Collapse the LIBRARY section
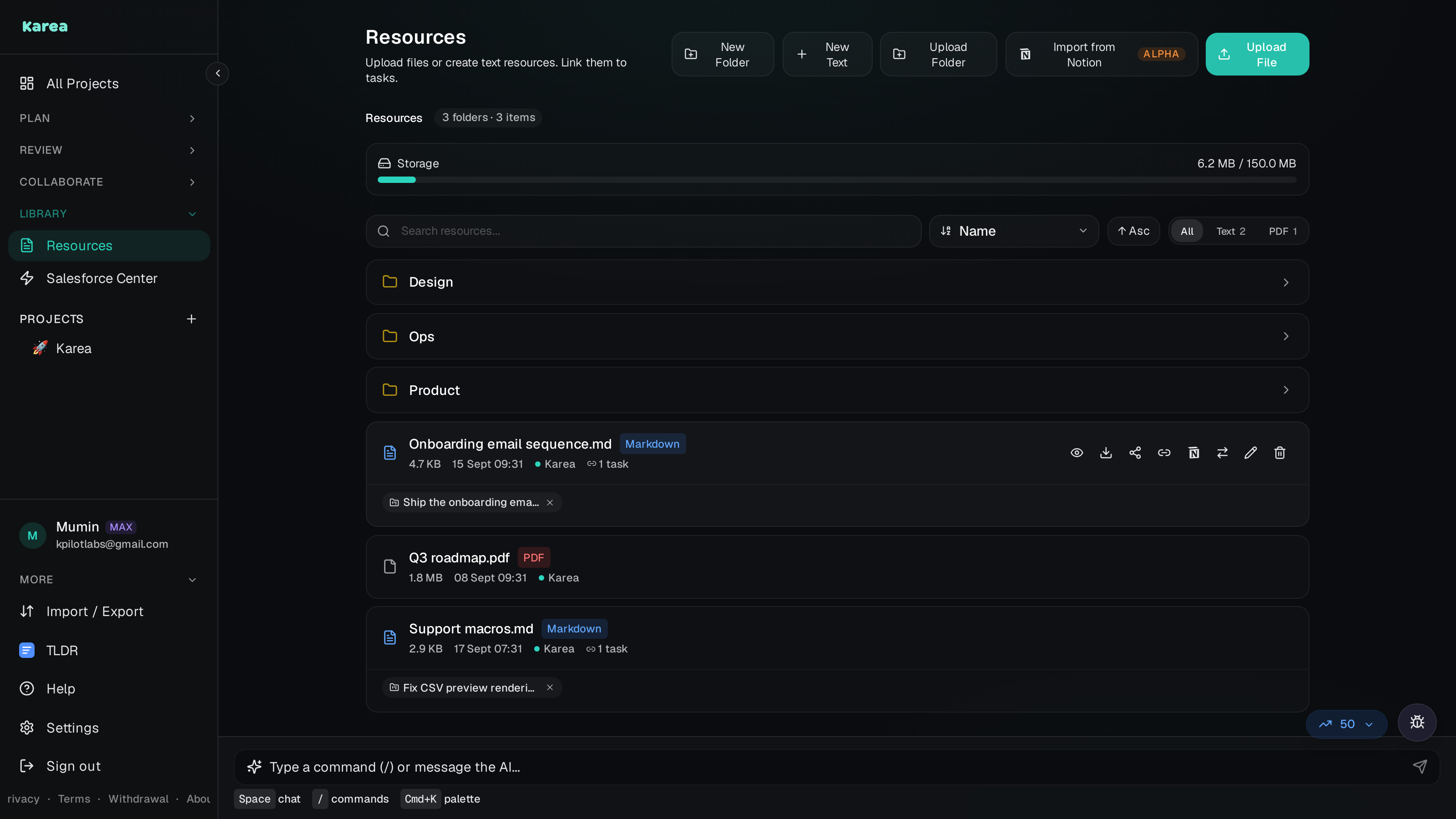 tap(109, 214)
